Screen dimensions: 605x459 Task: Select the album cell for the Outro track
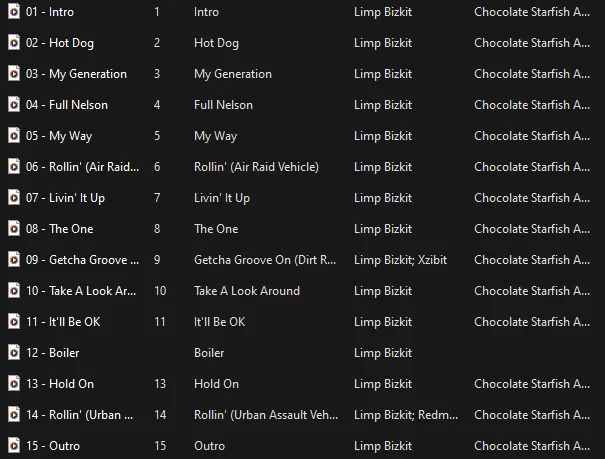pyautogui.click(x=532, y=446)
